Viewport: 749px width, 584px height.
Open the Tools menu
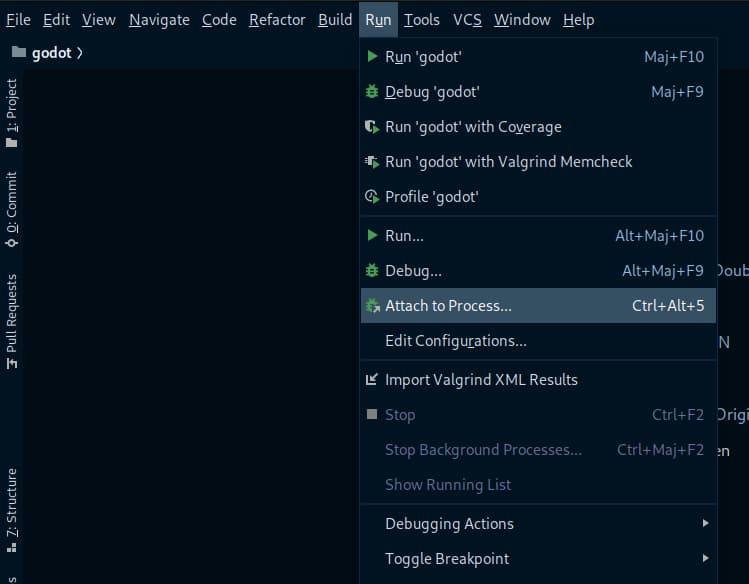click(x=422, y=20)
